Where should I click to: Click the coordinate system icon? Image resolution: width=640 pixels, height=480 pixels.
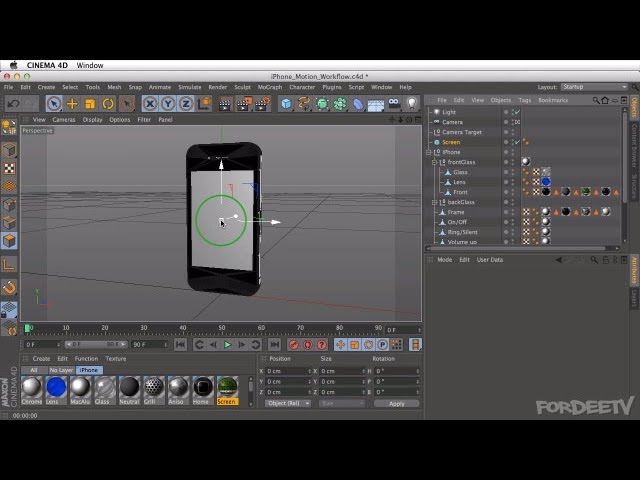click(204, 104)
